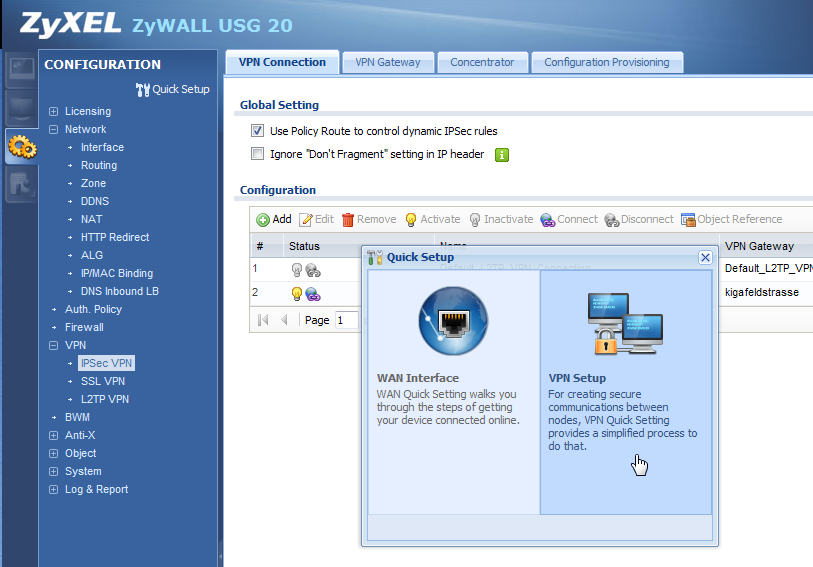813x567 pixels.
Task: Open Object Reference in the toolbar
Action: coord(688,220)
